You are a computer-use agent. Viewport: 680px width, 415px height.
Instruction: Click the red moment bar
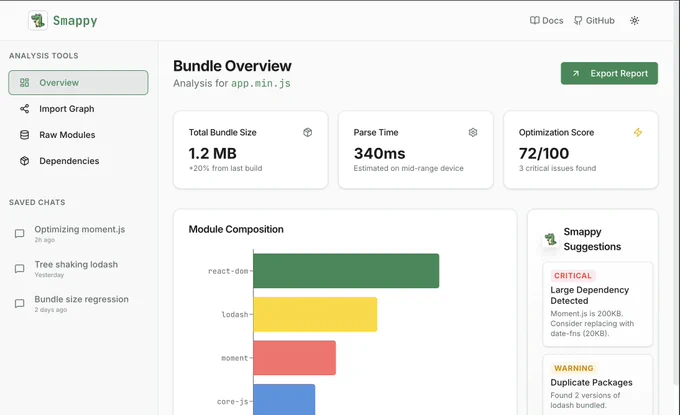pos(294,358)
